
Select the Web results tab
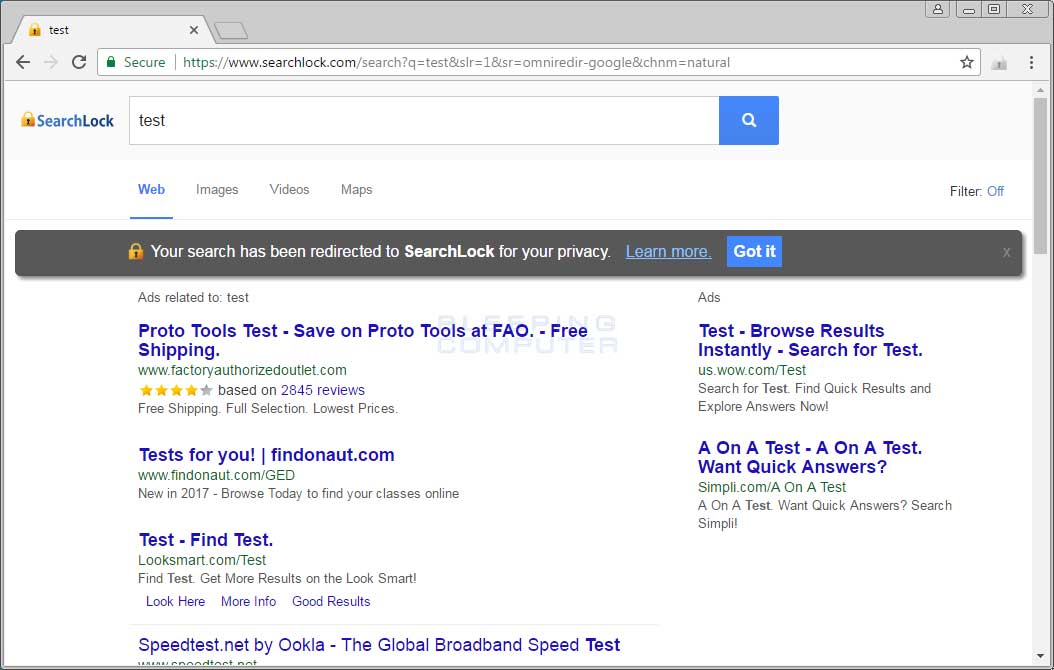pos(151,190)
